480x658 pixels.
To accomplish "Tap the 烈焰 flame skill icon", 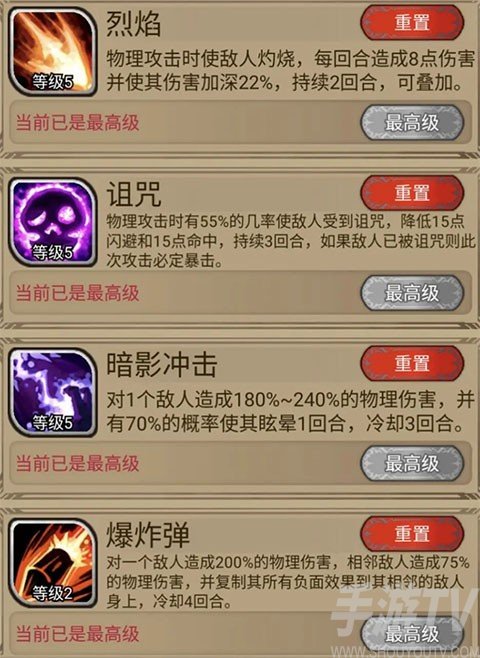I will click(53, 52).
